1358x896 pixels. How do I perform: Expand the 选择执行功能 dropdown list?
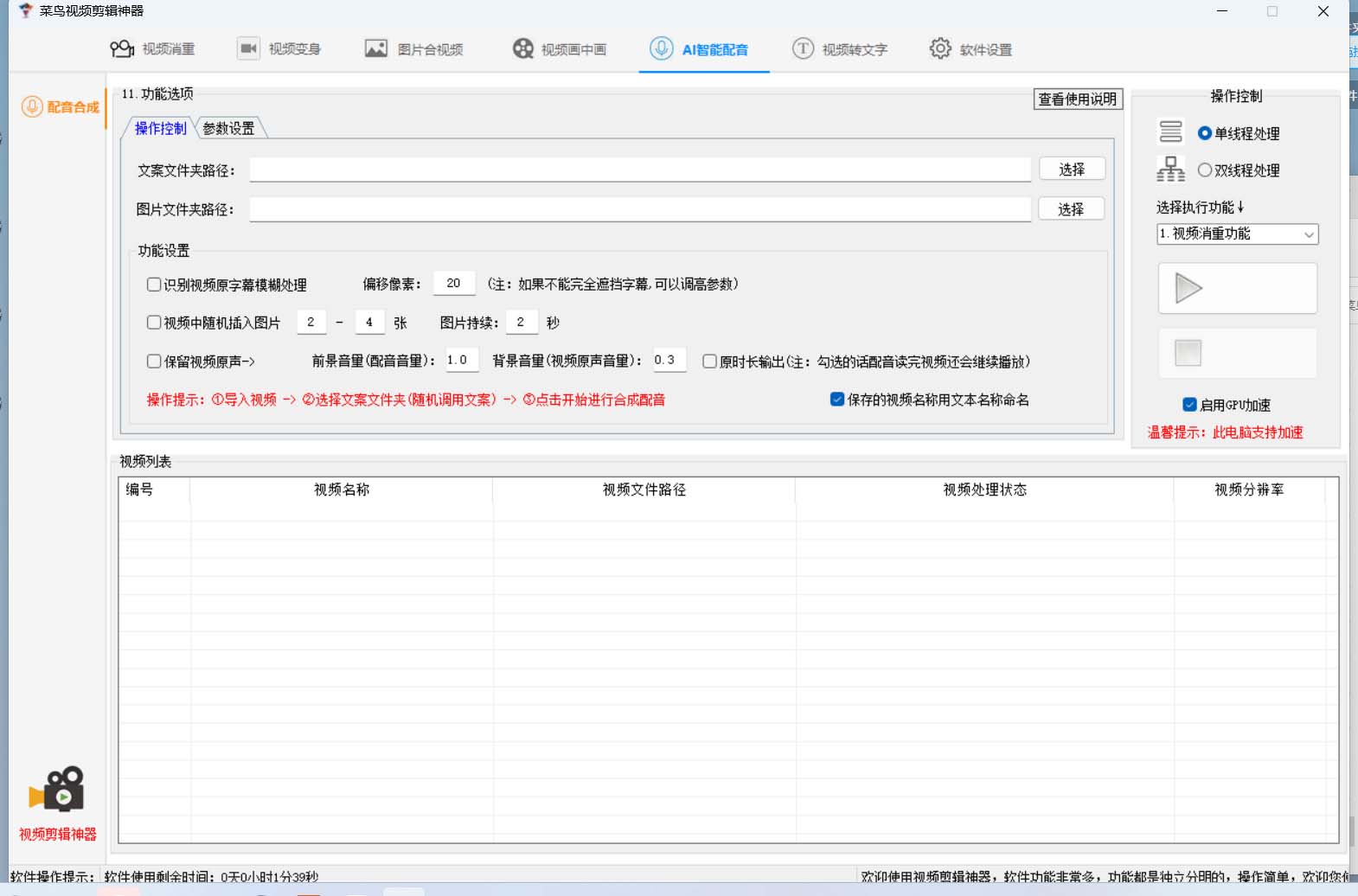(x=1237, y=234)
